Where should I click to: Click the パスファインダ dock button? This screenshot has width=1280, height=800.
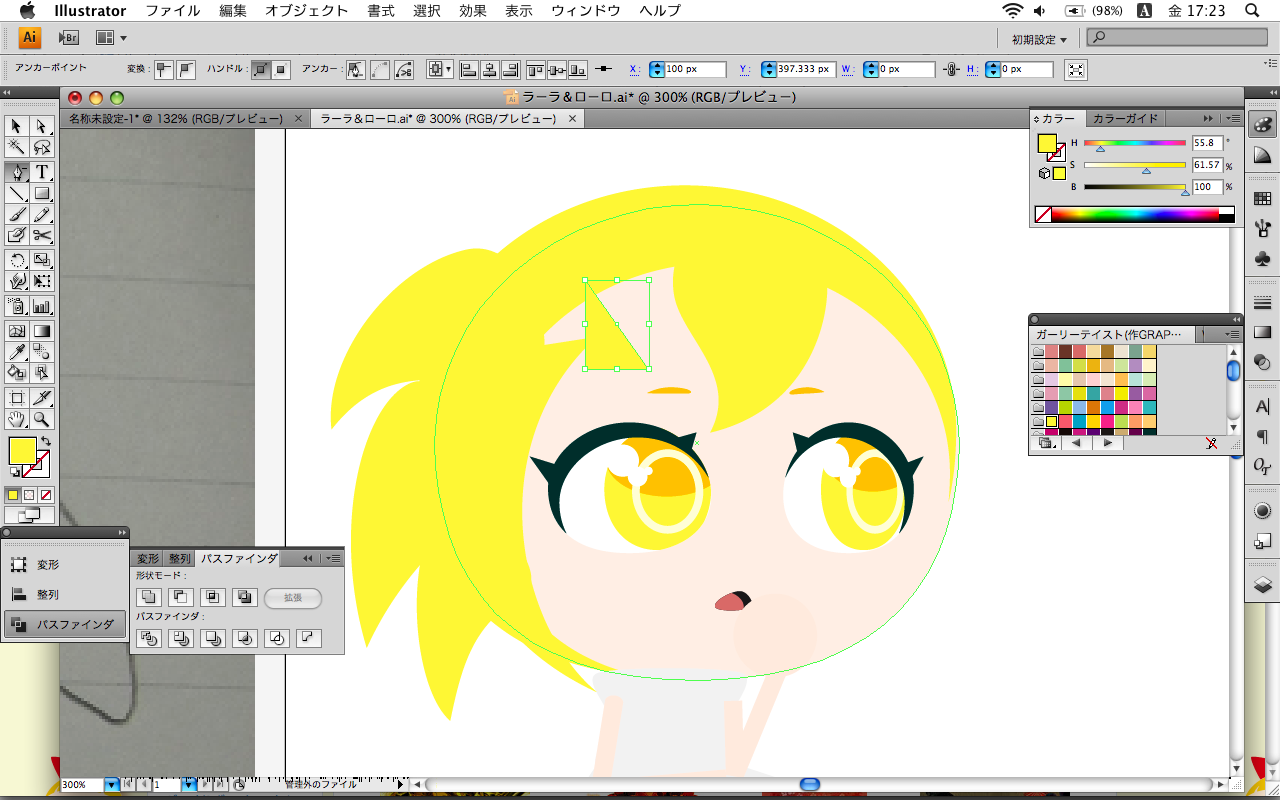point(65,624)
